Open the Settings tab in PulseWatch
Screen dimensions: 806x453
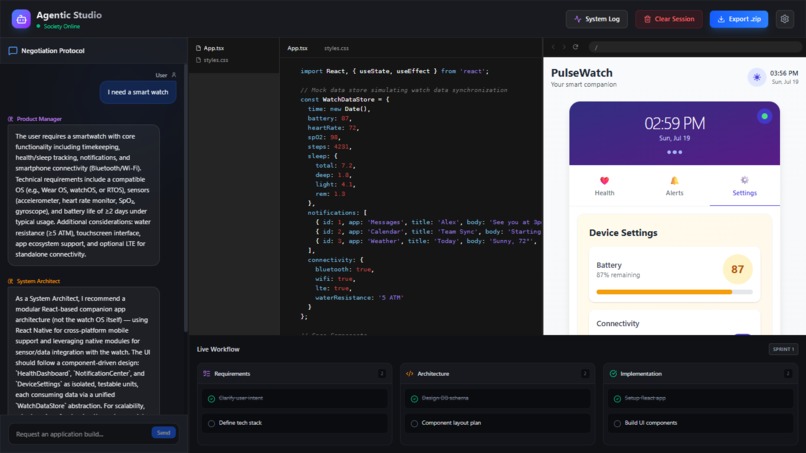click(x=744, y=186)
